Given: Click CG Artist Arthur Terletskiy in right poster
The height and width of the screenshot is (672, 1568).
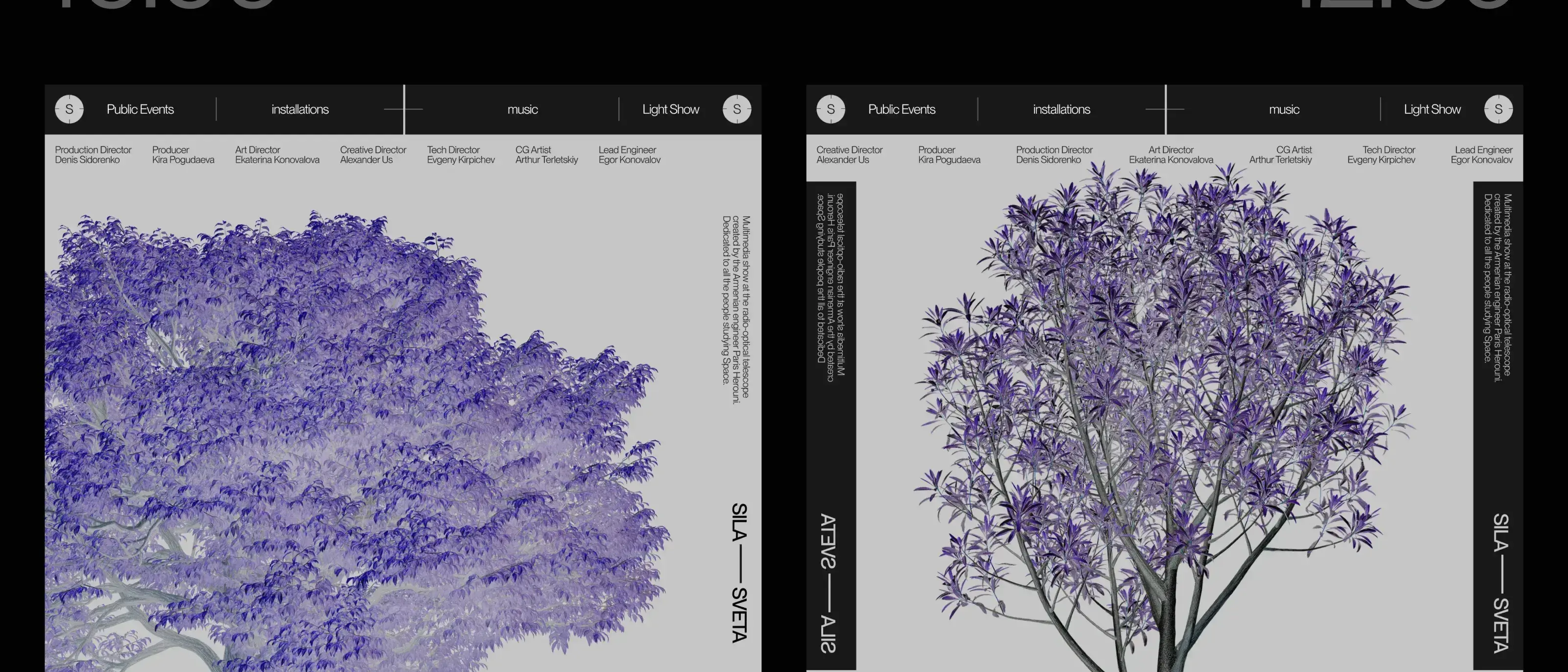Looking at the screenshot, I should pyautogui.click(x=1281, y=154).
